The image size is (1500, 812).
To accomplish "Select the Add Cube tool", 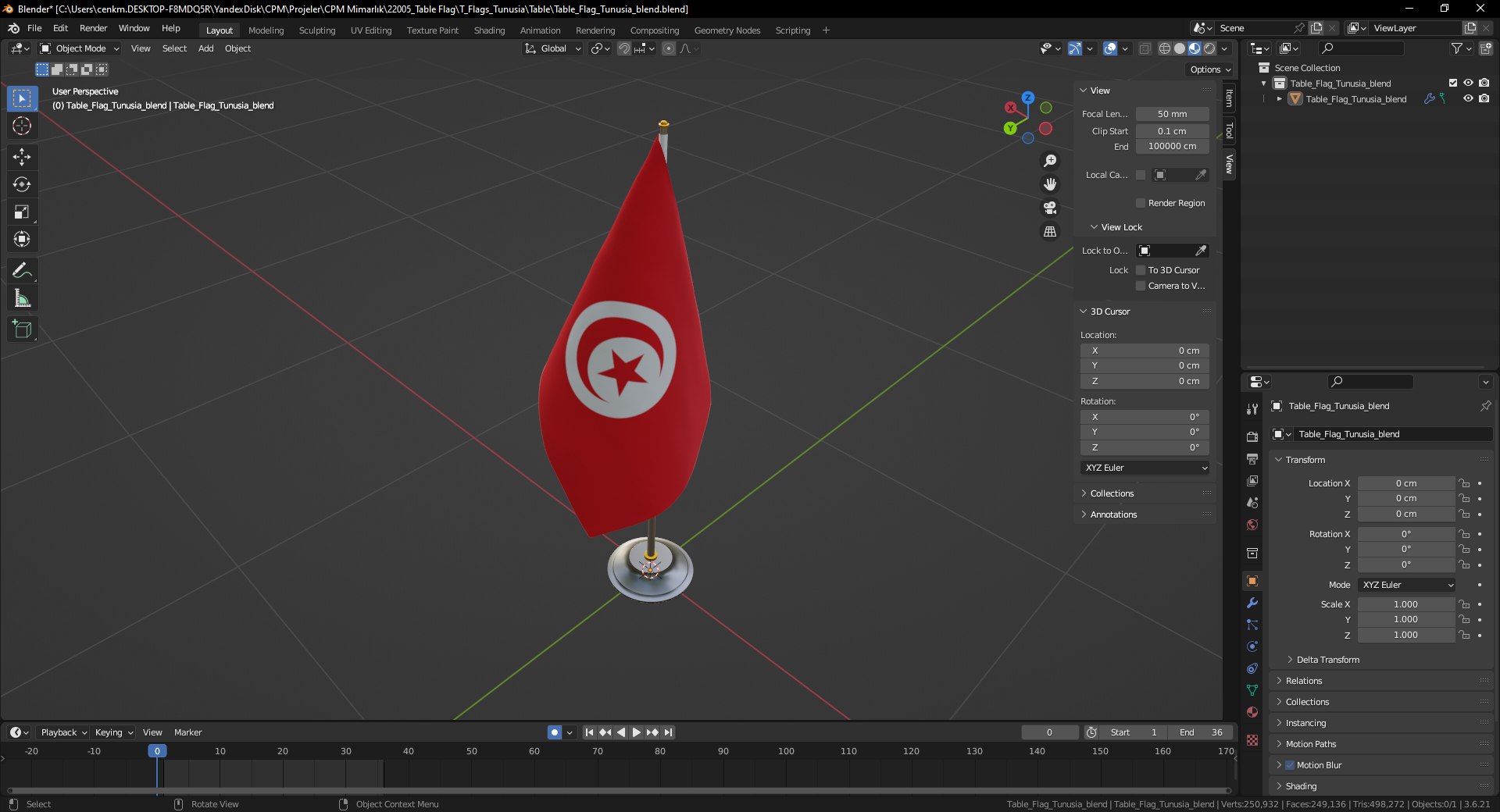I will (22, 329).
